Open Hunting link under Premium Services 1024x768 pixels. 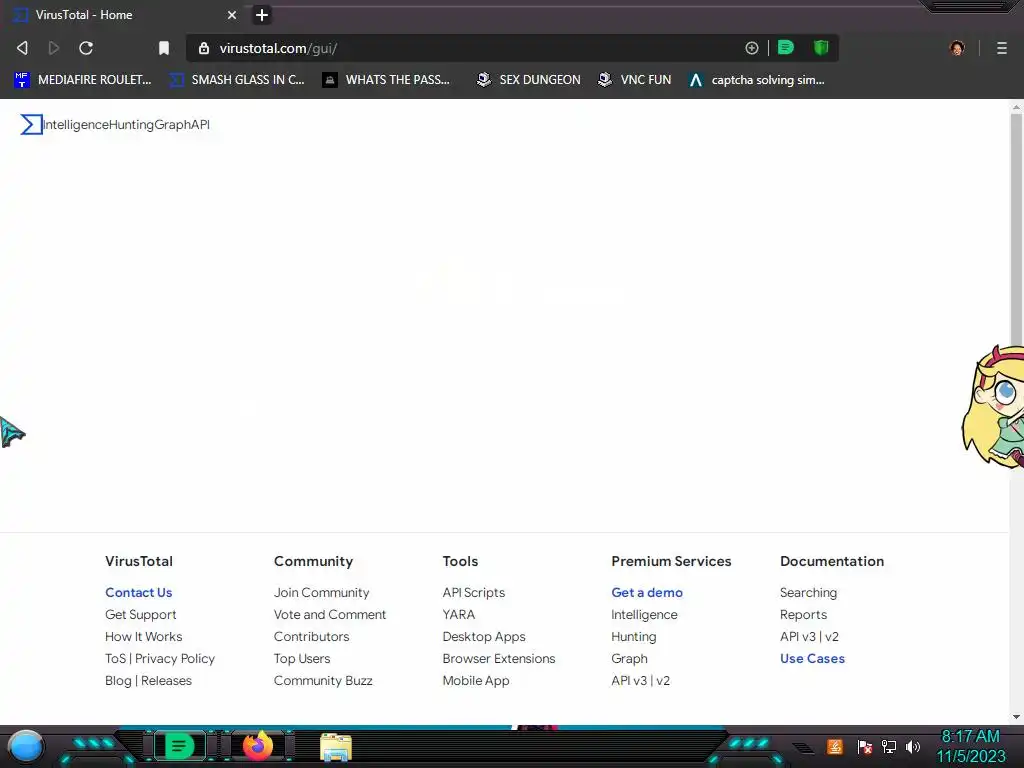coord(633,636)
